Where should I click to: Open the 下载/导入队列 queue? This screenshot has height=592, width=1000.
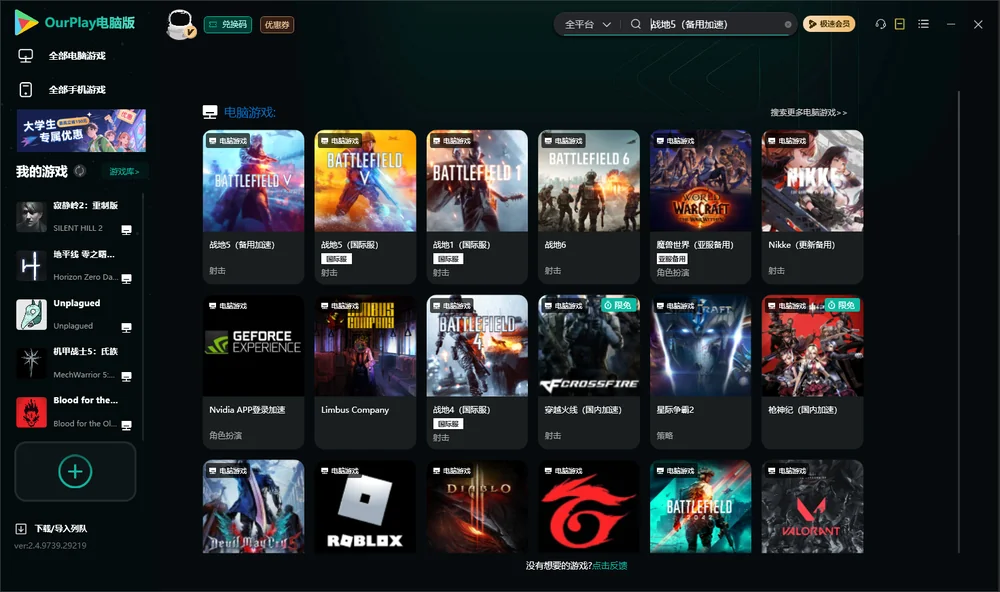(x=52, y=528)
